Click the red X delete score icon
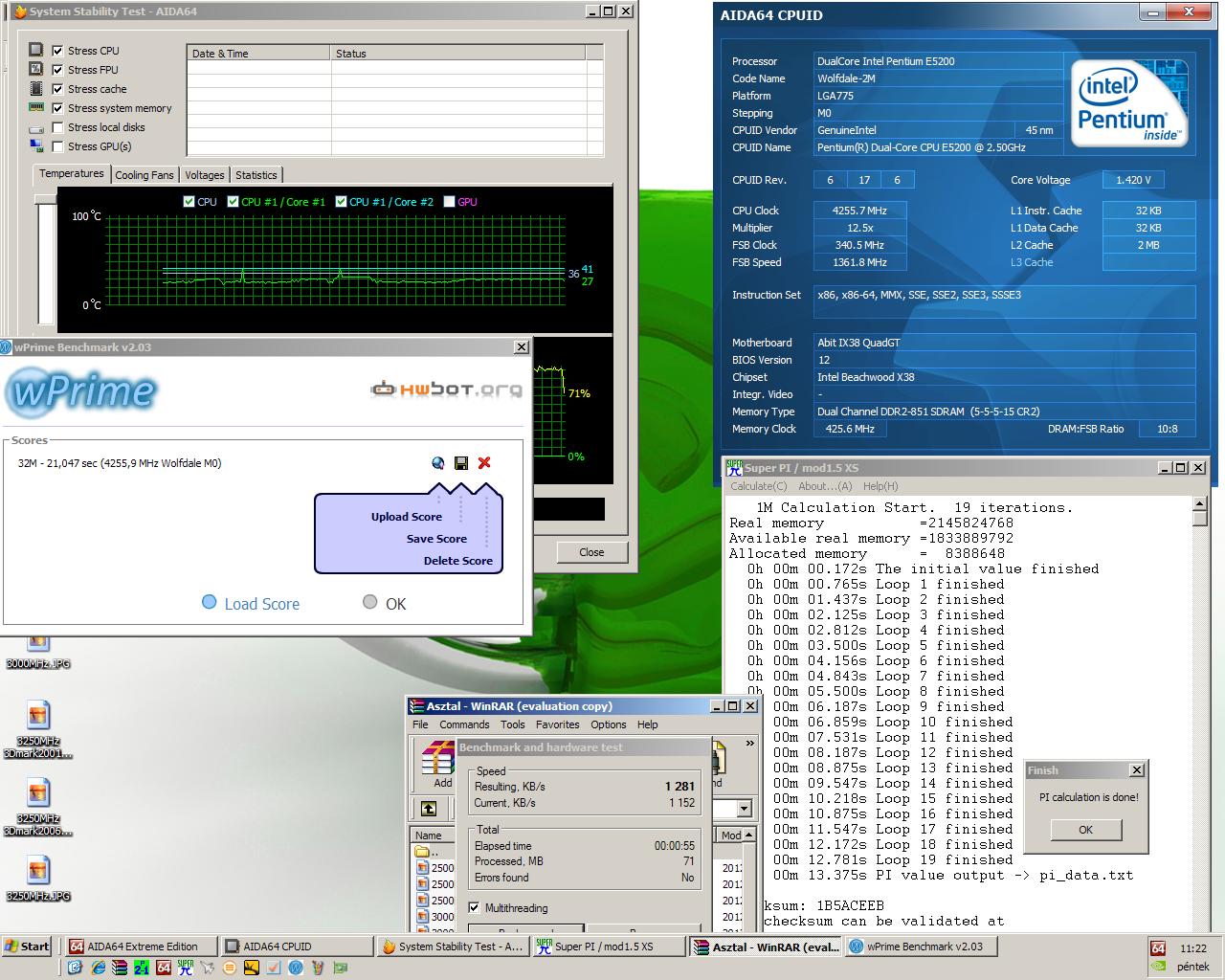 coord(484,463)
